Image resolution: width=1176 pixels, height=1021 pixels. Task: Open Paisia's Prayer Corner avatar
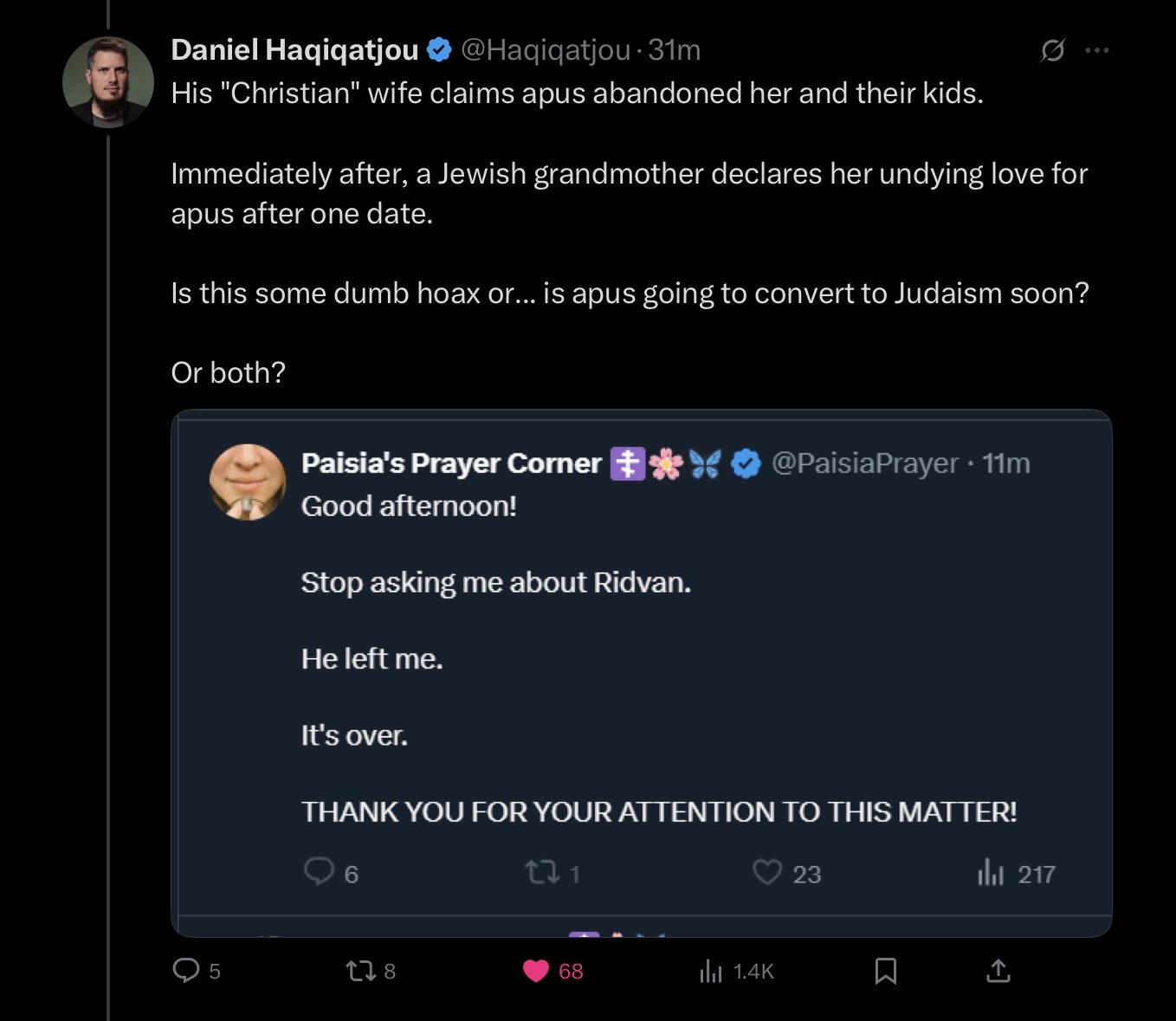(x=248, y=481)
